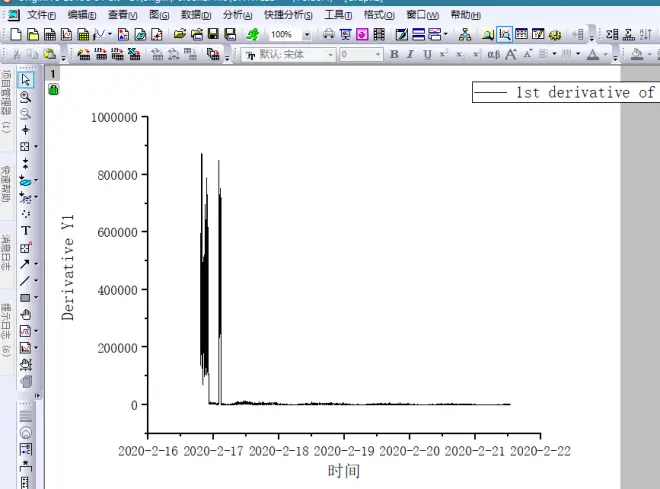Open the 查看(V) menu
This screenshot has width=660, height=489.
tap(122, 15)
